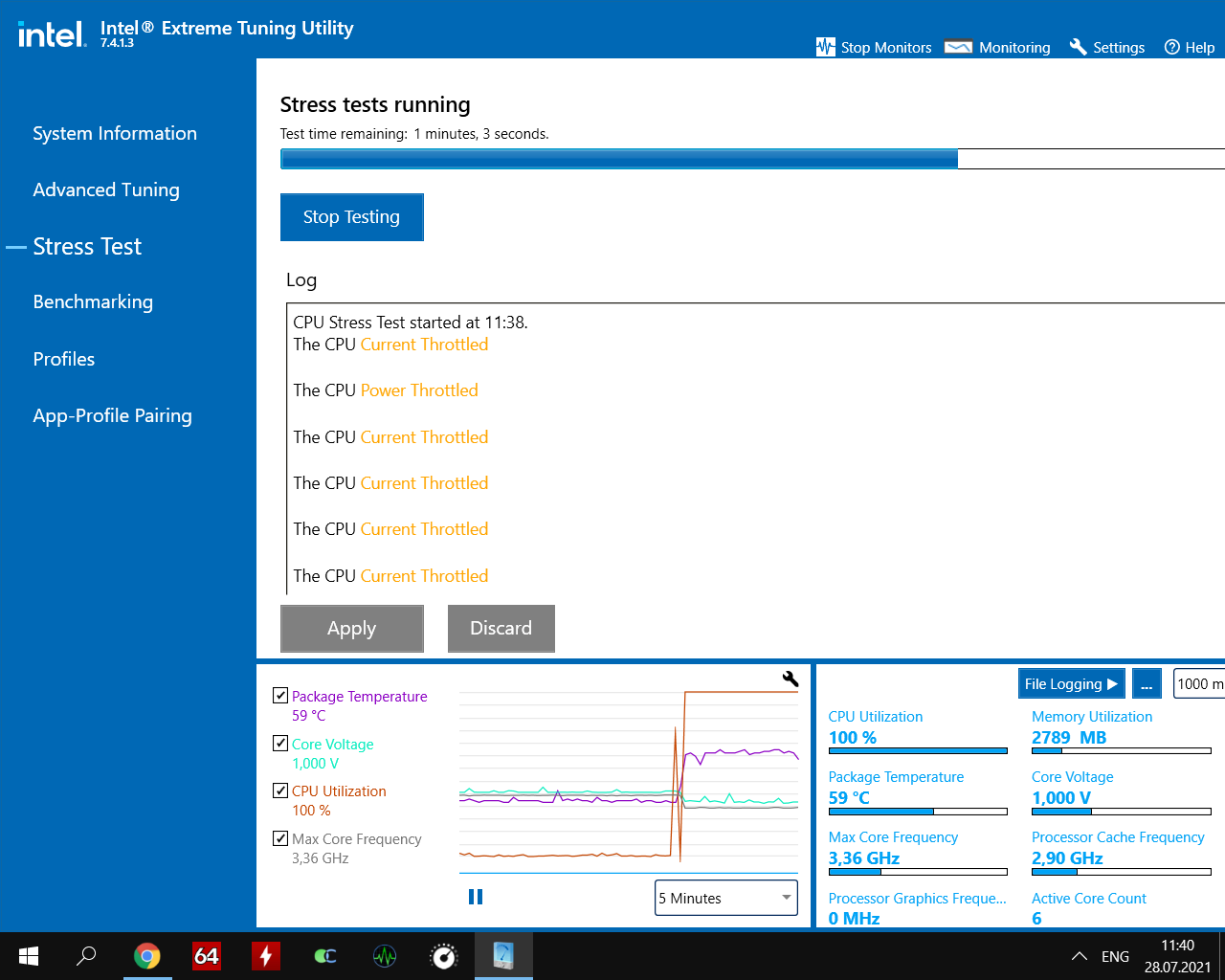
Task: Select the highlighted active app on the taskbar
Action: click(x=503, y=956)
